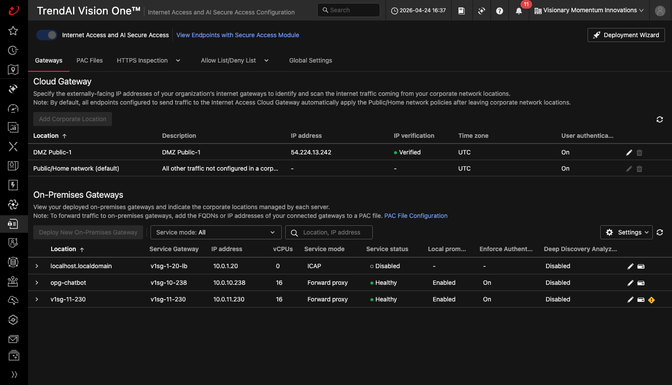Open the satellite icon in the left sidebar
Image resolution: width=672 pixels, height=385 pixels.
coord(13,89)
